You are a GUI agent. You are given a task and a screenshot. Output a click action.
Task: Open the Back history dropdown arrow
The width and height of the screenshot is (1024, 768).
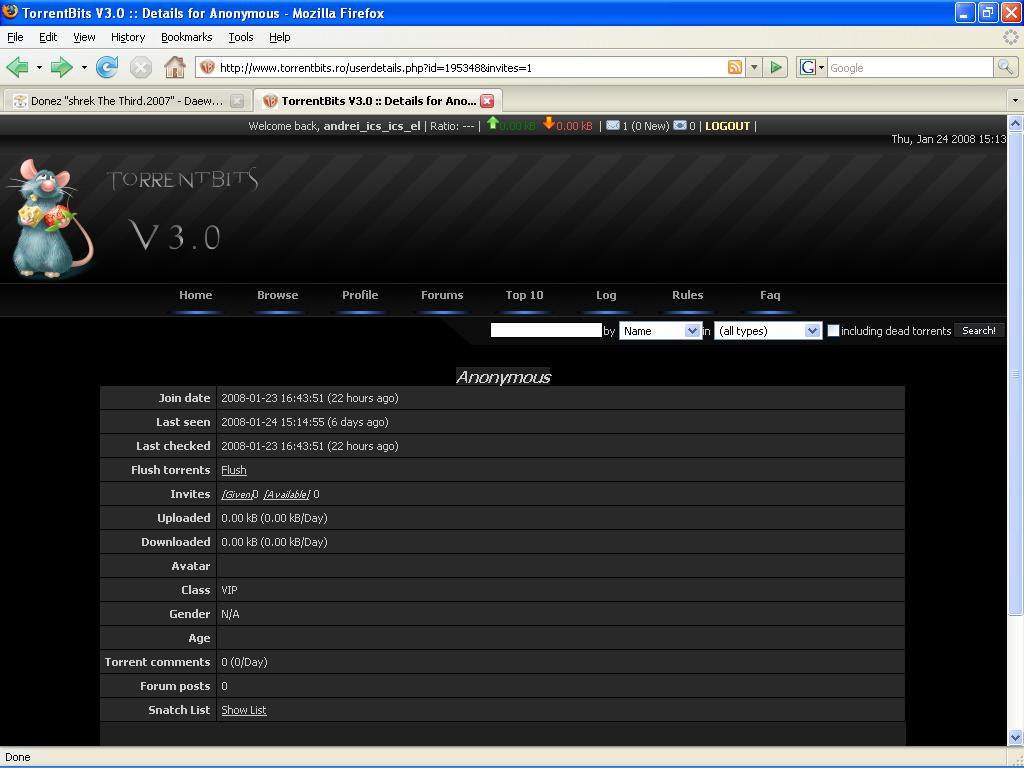39,67
